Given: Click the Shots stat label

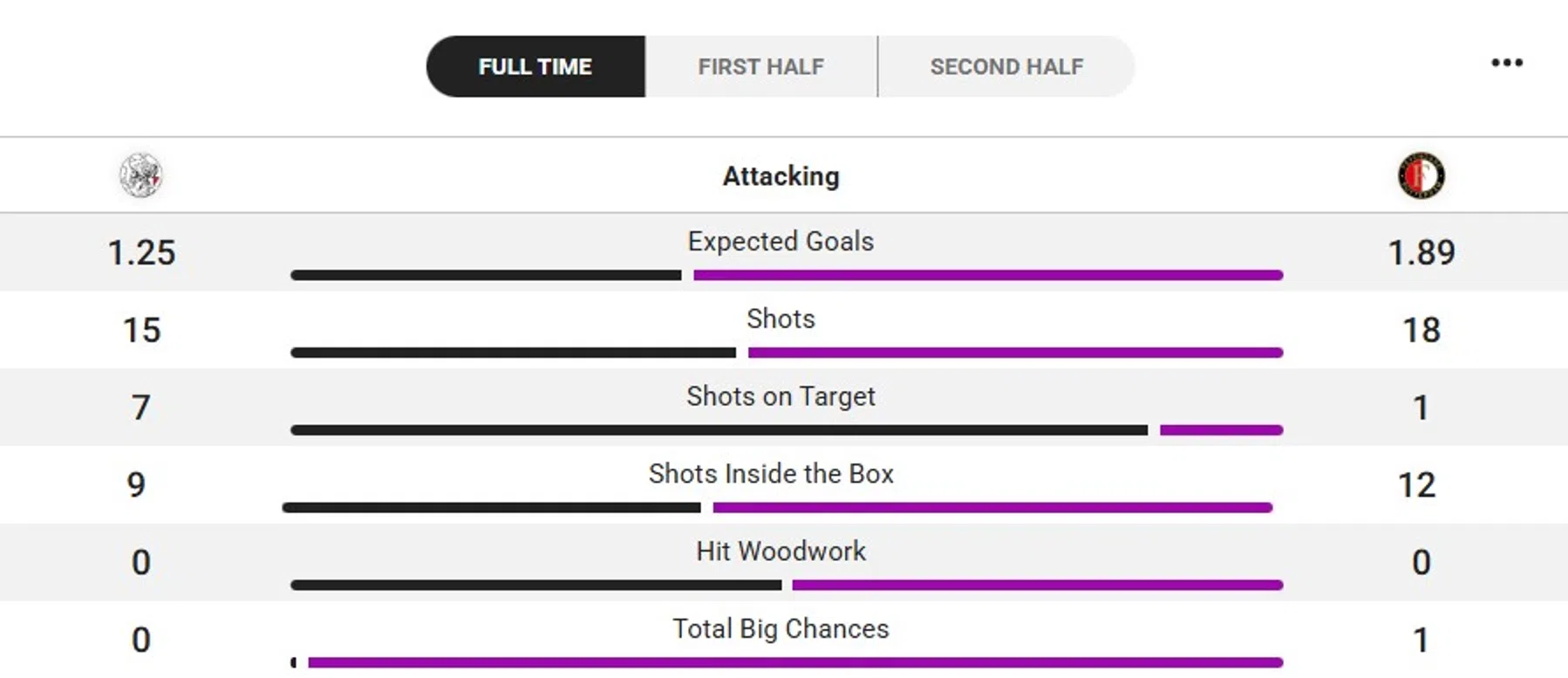Looking at the screenshot, I should click(781, 318).
